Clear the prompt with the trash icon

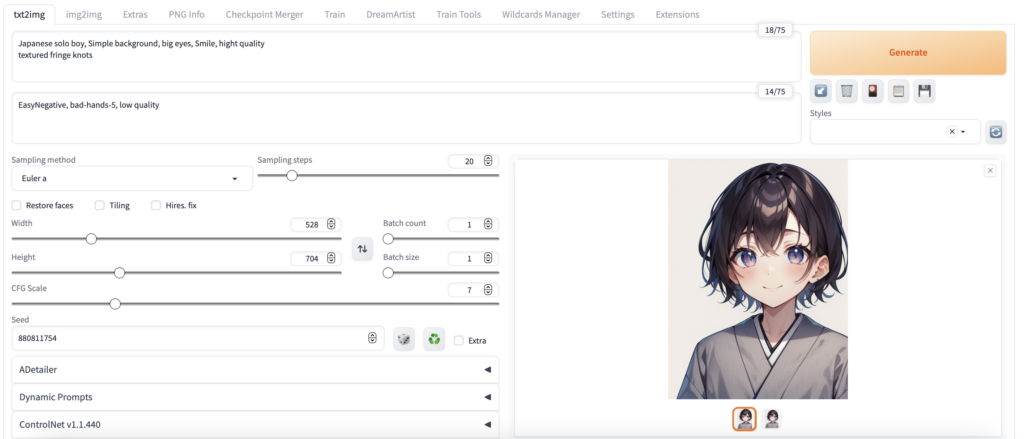pos(847,92)
